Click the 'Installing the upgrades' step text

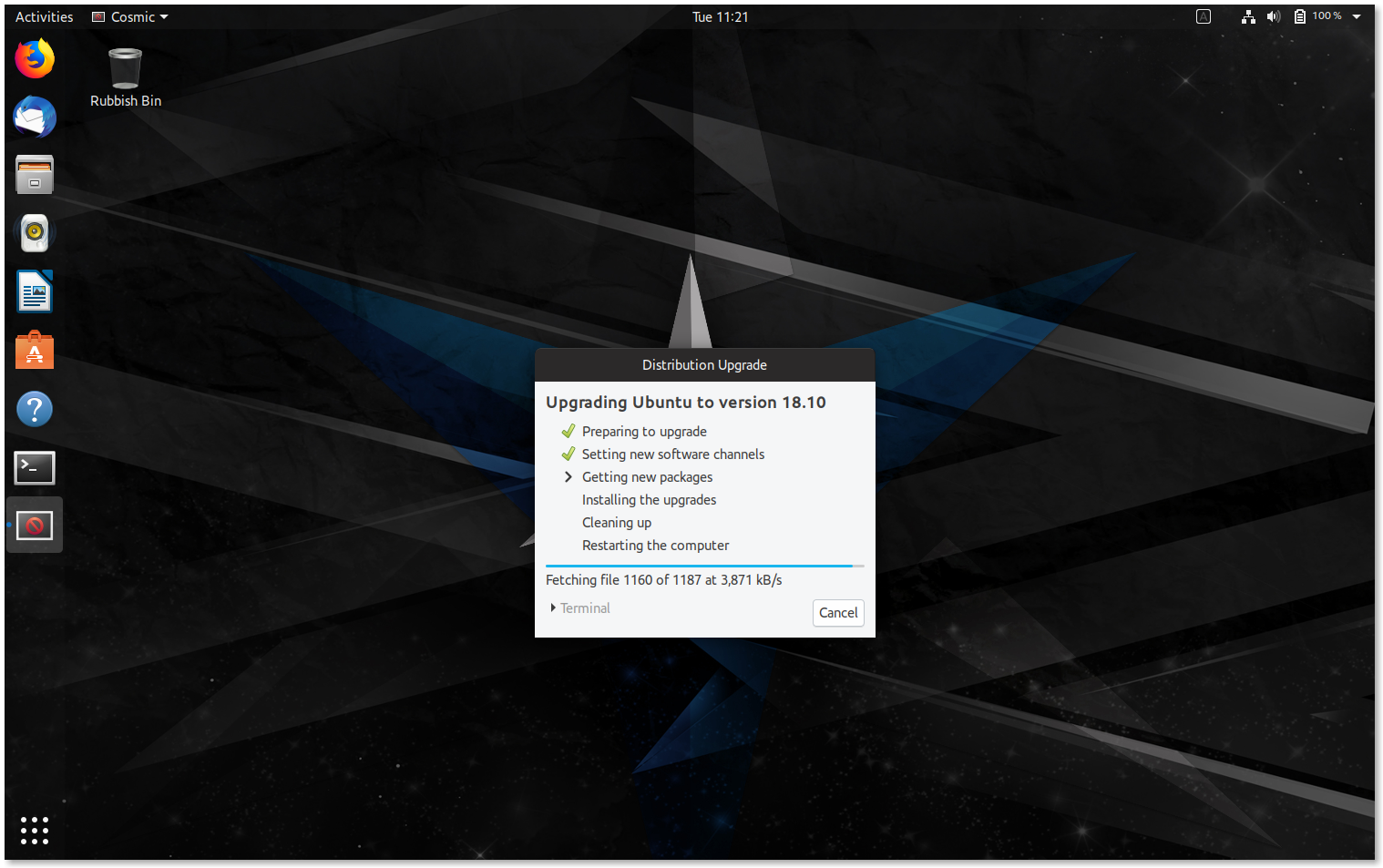point(649,499)
